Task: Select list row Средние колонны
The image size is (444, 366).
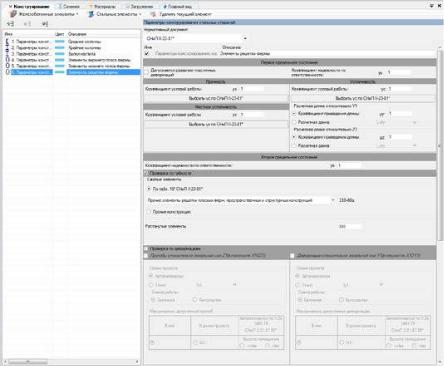Action: pos(72,42)
